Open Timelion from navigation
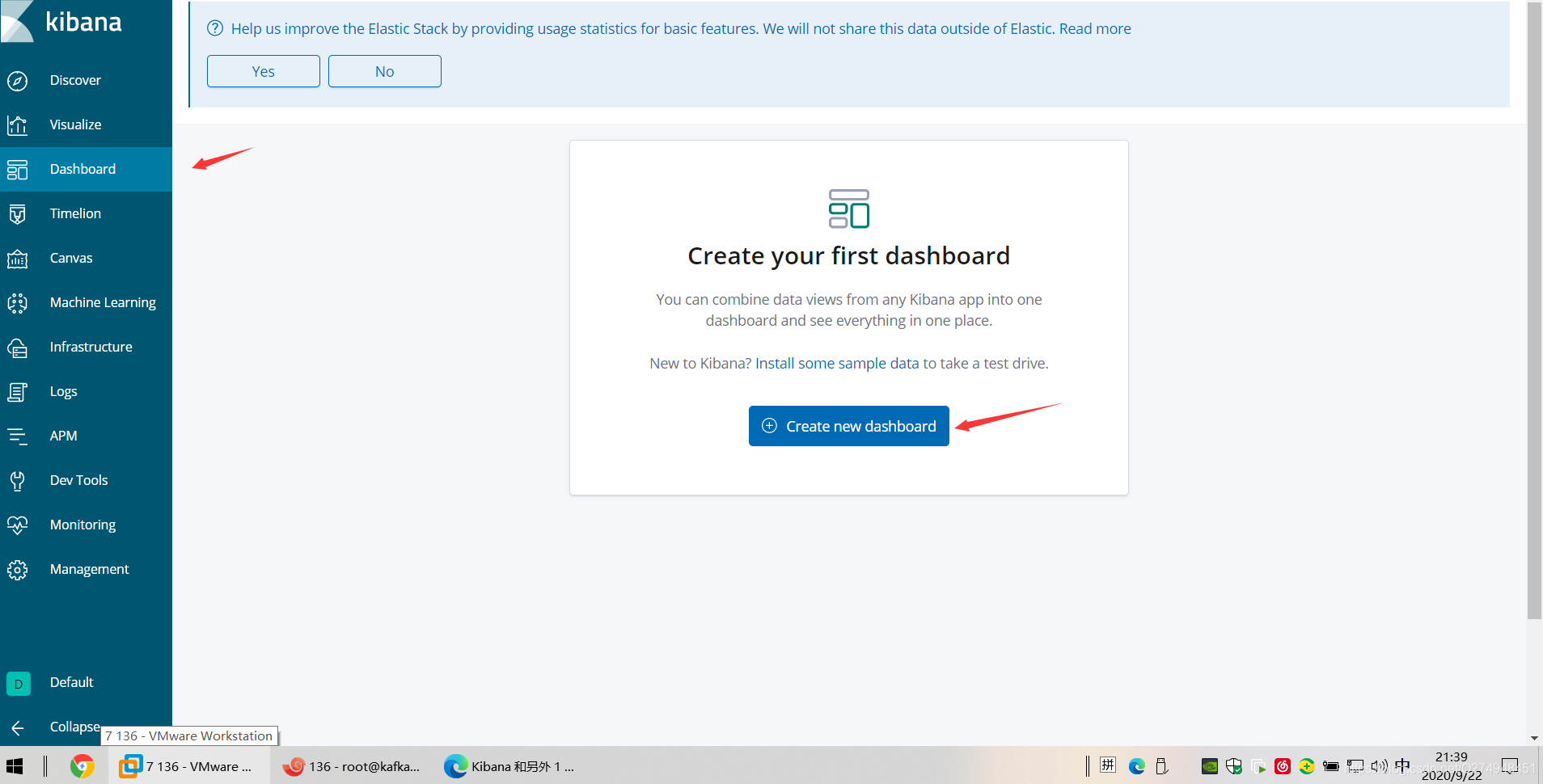This screenshot has height=784, width=1543. (75, 213)
